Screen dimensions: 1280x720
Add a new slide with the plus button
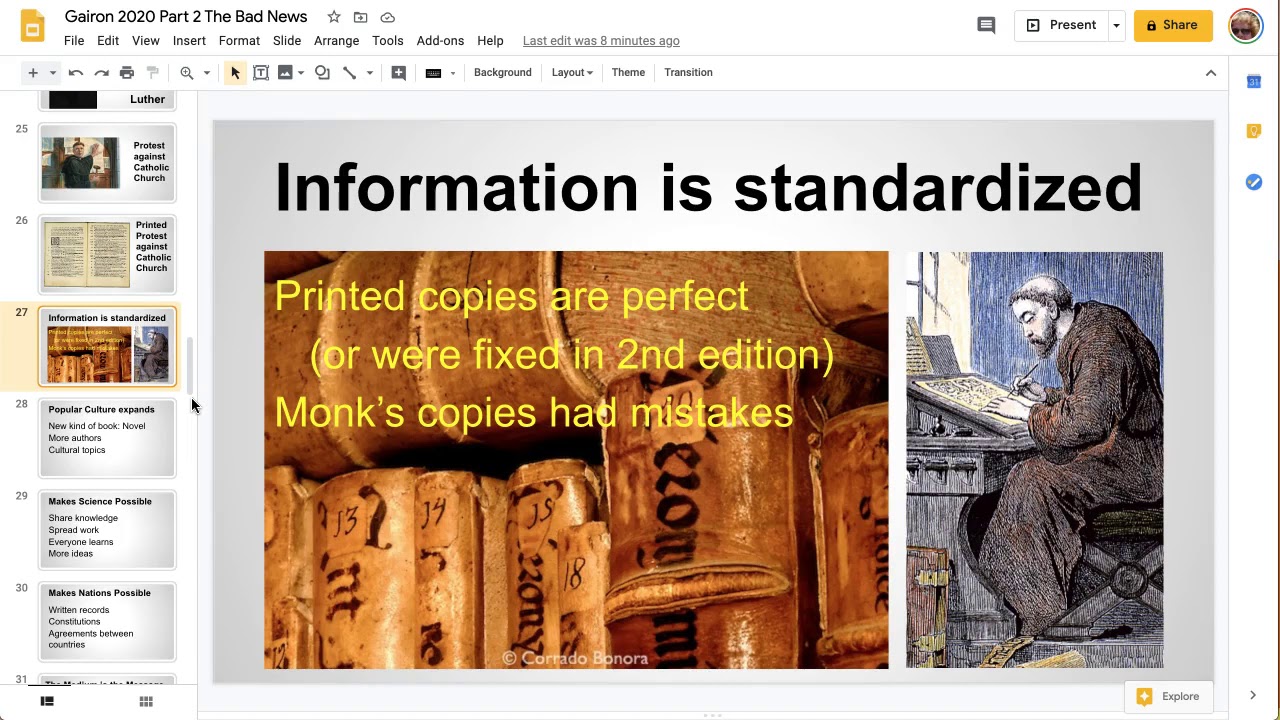click(33, 72)
